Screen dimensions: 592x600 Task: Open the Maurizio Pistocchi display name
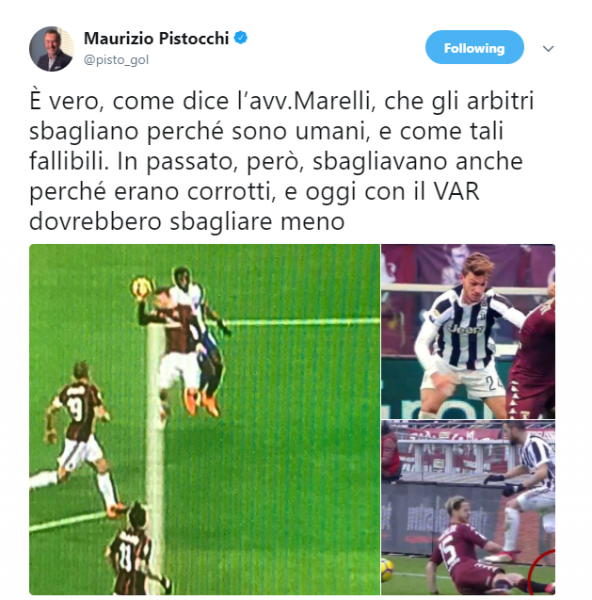click(156, 38)
